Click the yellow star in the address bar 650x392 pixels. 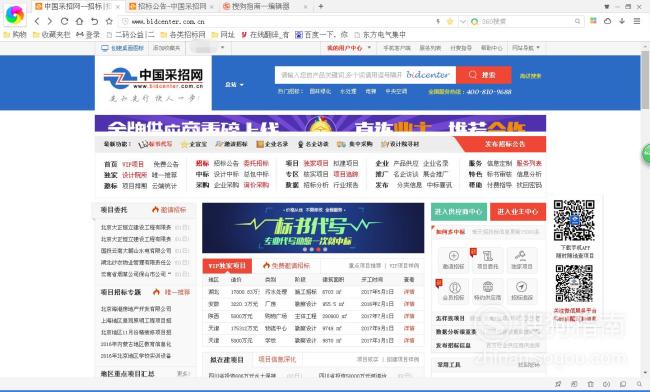pos(450,21)
